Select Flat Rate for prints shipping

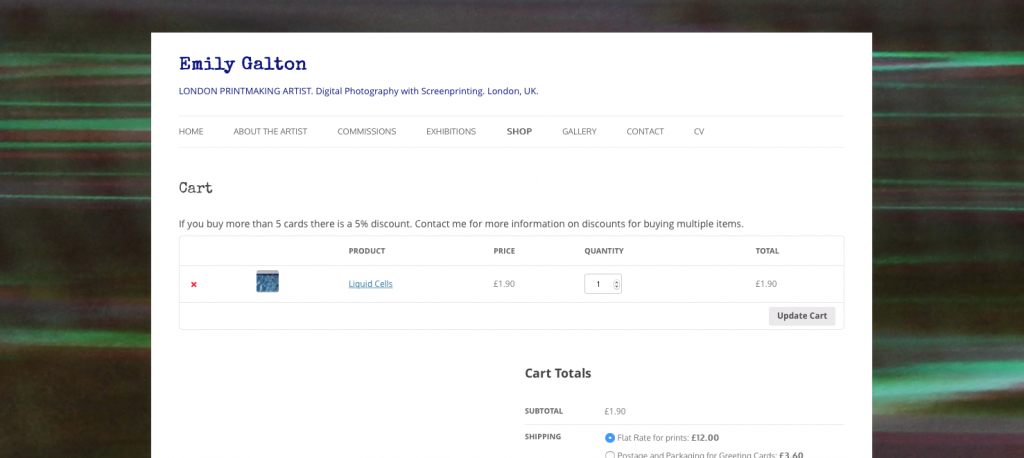click(610, 438)
